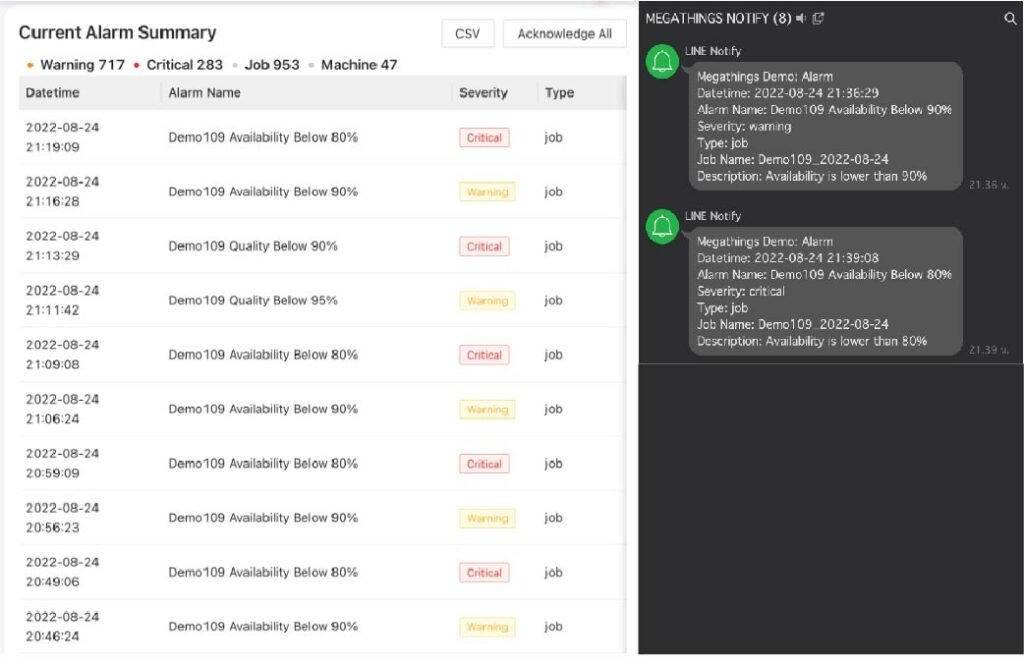Click the Warning badge in the 21:11:42 row
The width and height of the screenshot is (1024, 661).
tap(487, 300)
